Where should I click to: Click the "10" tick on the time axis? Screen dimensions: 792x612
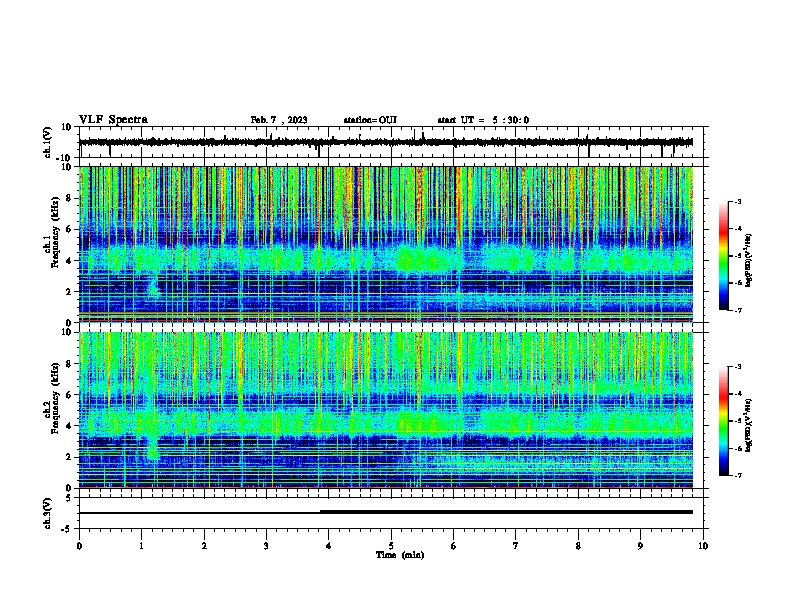(703, 546)
